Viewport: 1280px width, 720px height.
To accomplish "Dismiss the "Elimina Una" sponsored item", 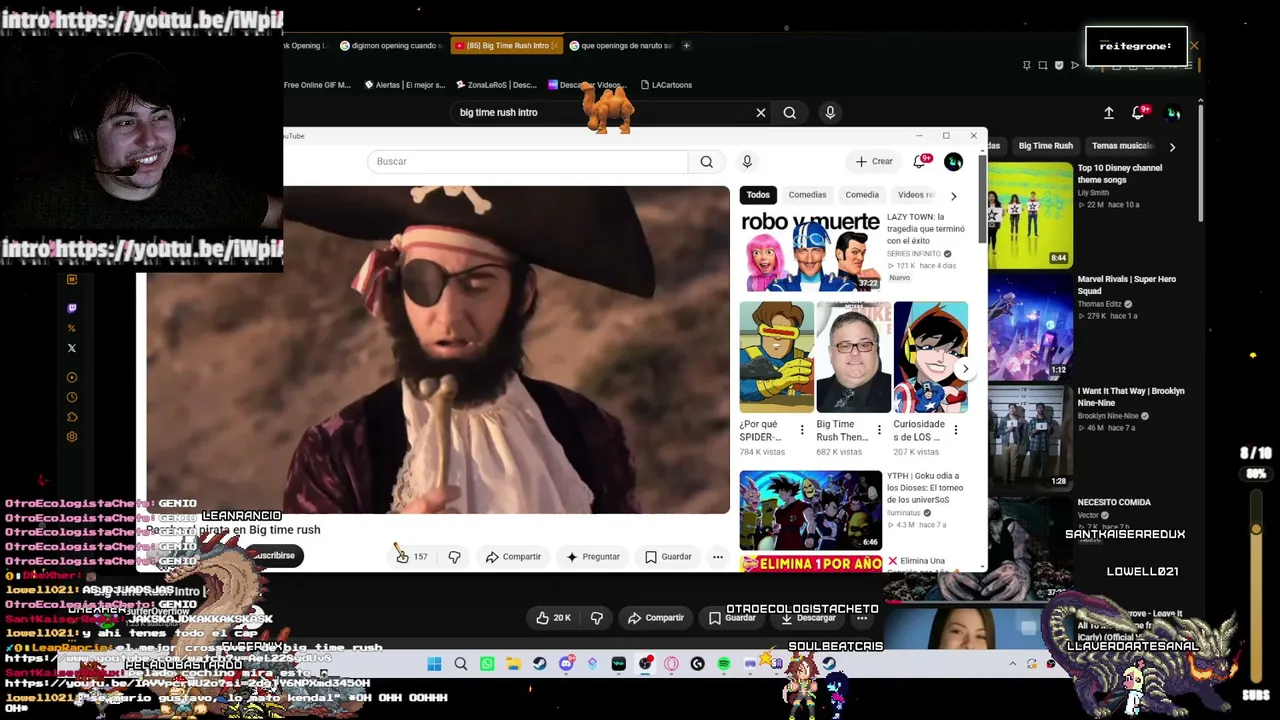I will (892, 561).
